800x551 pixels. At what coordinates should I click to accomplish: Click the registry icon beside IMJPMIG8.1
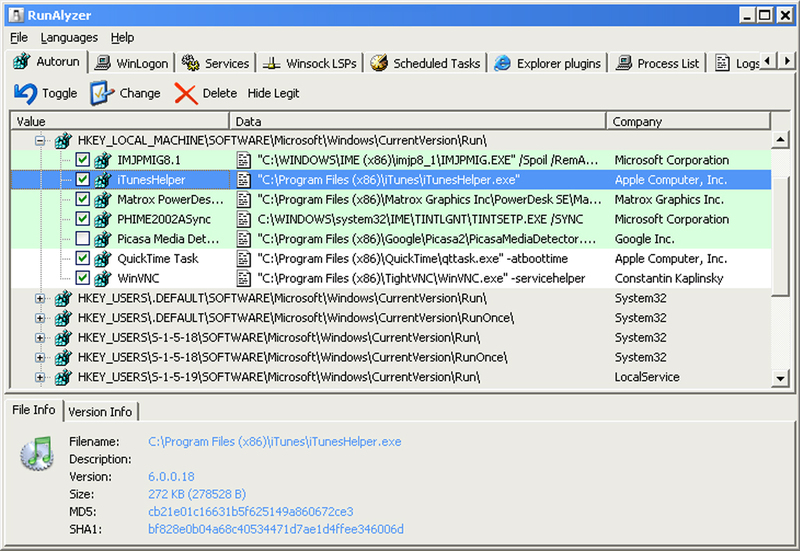[x=103, y=160]
